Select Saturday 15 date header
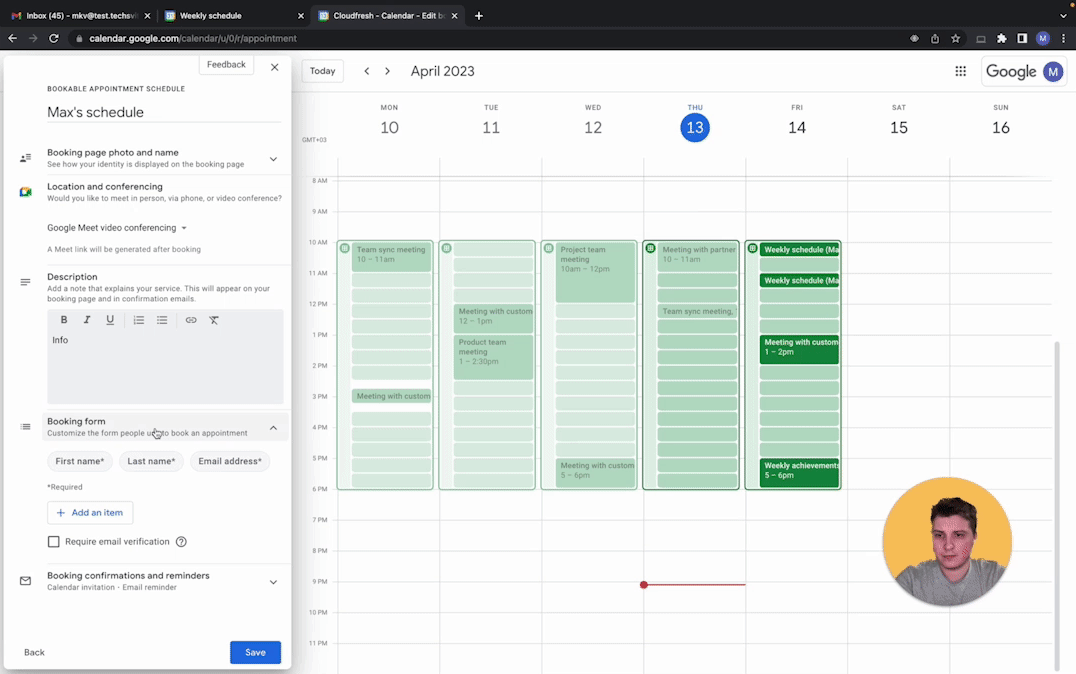The image size is (1076, 674). pyautogui.click(x=899, y=128)
